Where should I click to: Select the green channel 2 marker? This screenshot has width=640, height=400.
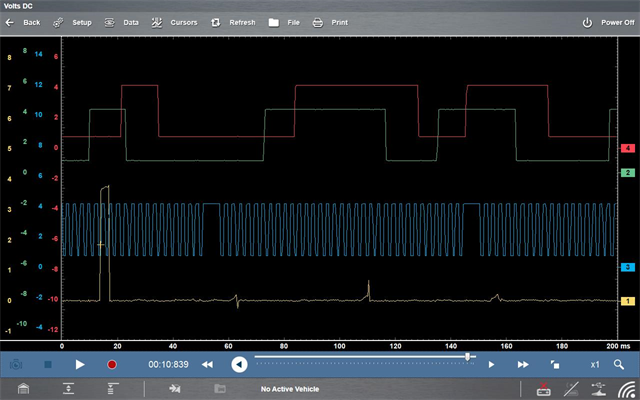pyautogui.click(x=627, y=173)
